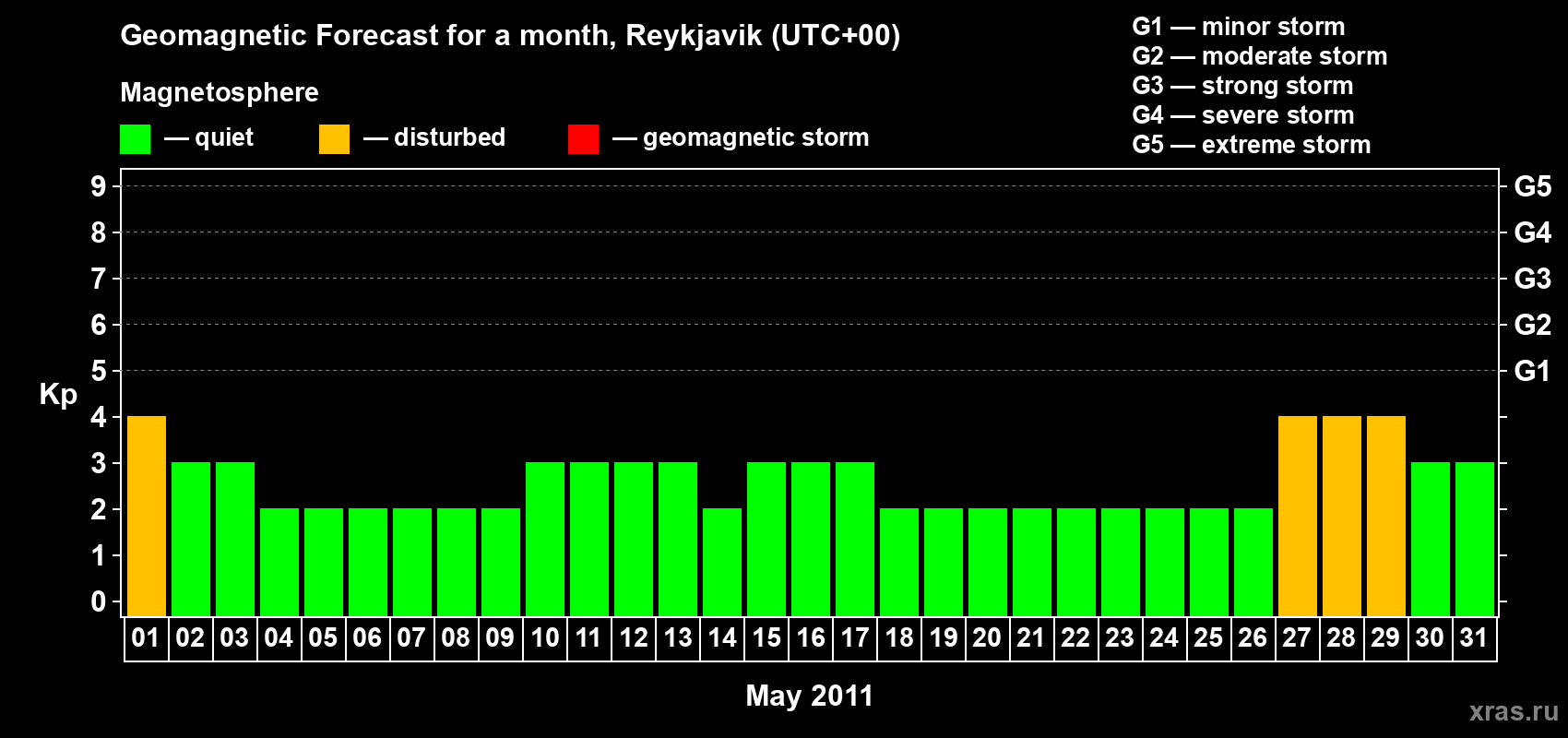Click the day label 30

pos(1430,637)
